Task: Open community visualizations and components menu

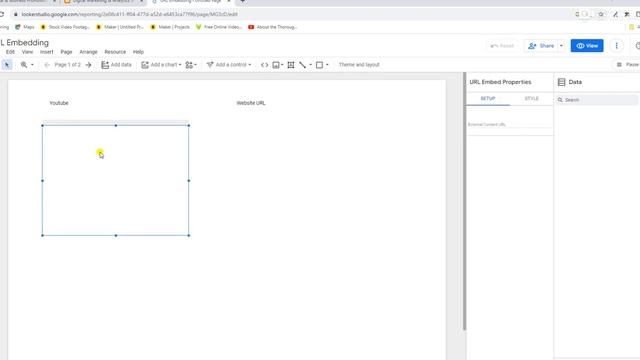Action: click(x=191, y=65)
